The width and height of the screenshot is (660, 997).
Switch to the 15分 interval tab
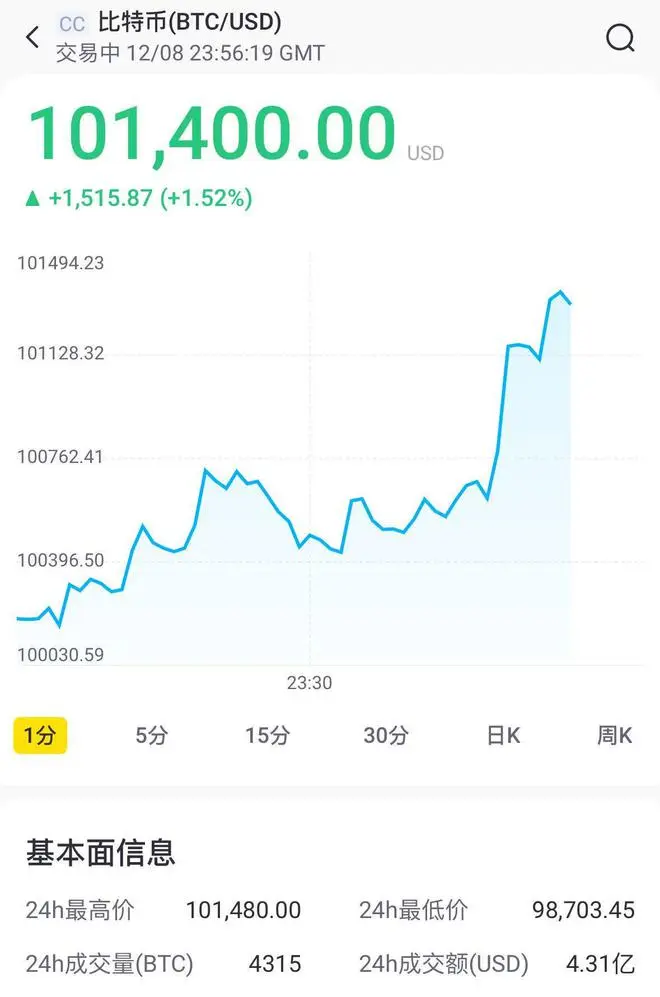pyautogui.click(x=267, y=736)
